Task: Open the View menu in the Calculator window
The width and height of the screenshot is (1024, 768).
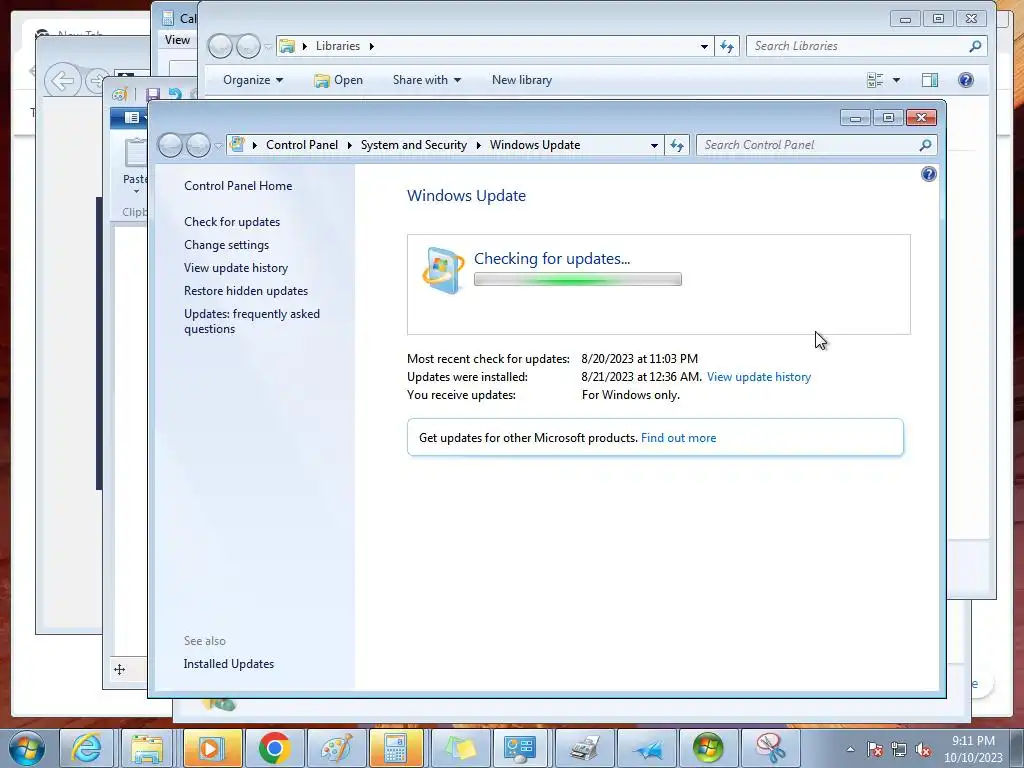Action: [x=177, y=40]
